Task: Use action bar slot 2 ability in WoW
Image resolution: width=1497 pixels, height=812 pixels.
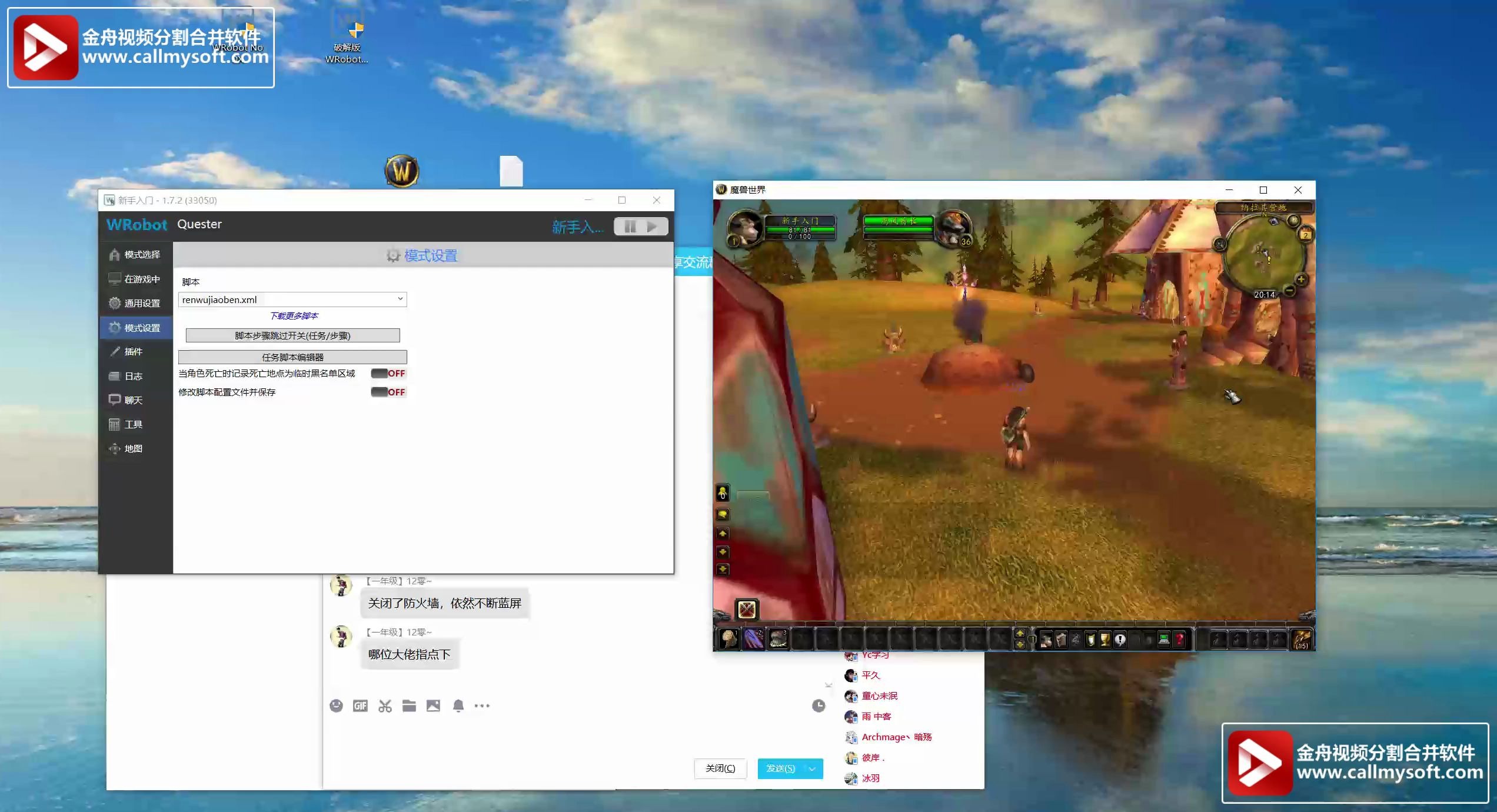Action: click(754, 639)
